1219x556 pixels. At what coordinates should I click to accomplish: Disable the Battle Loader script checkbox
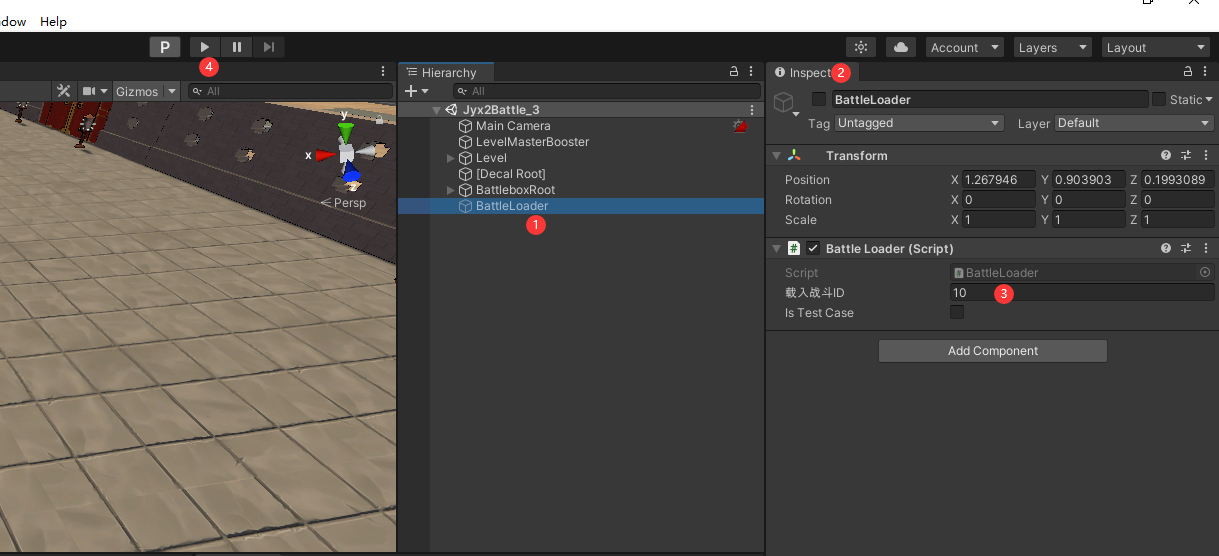coord(813,248)
